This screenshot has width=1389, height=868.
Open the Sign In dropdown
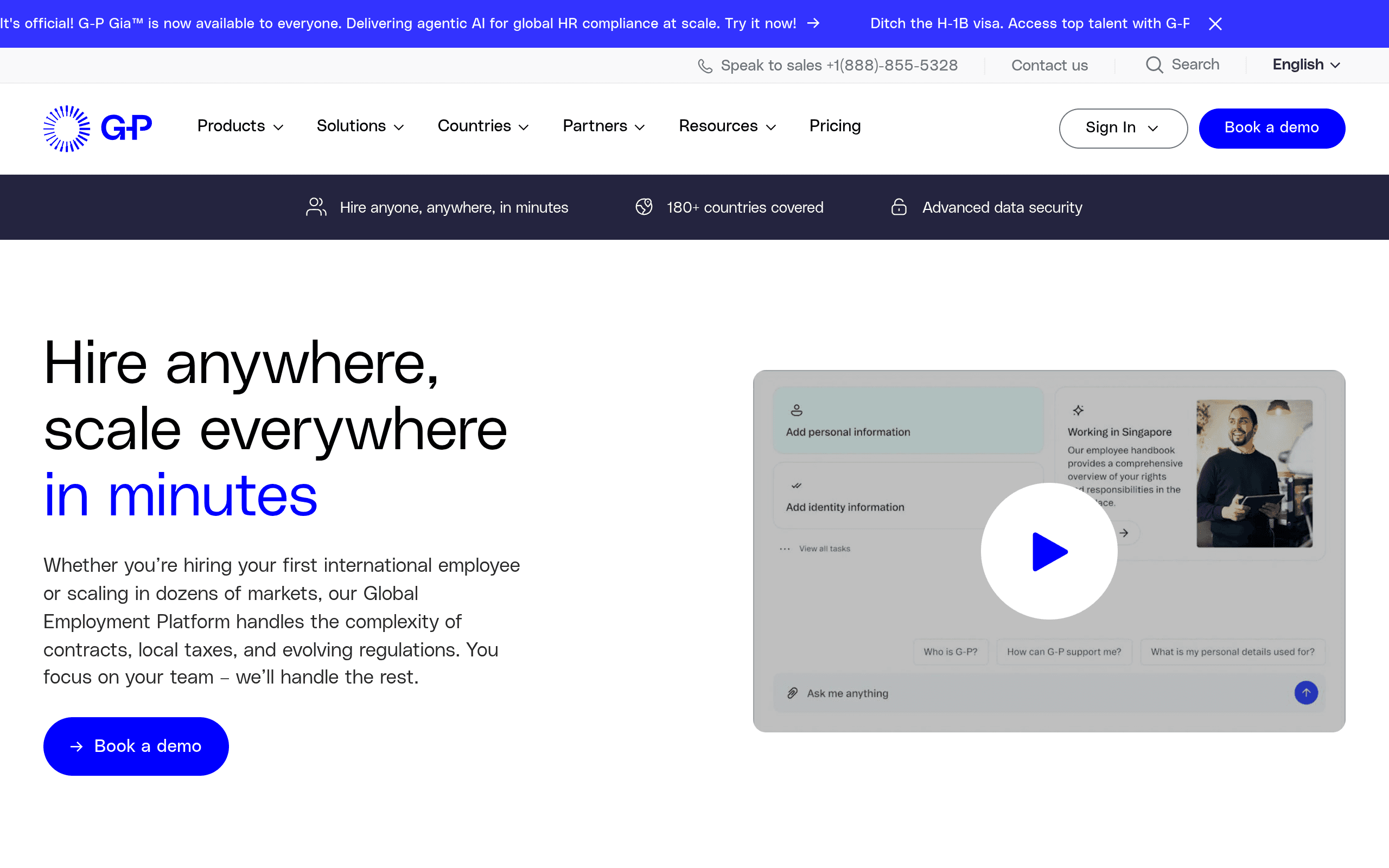click(1123, 128)
